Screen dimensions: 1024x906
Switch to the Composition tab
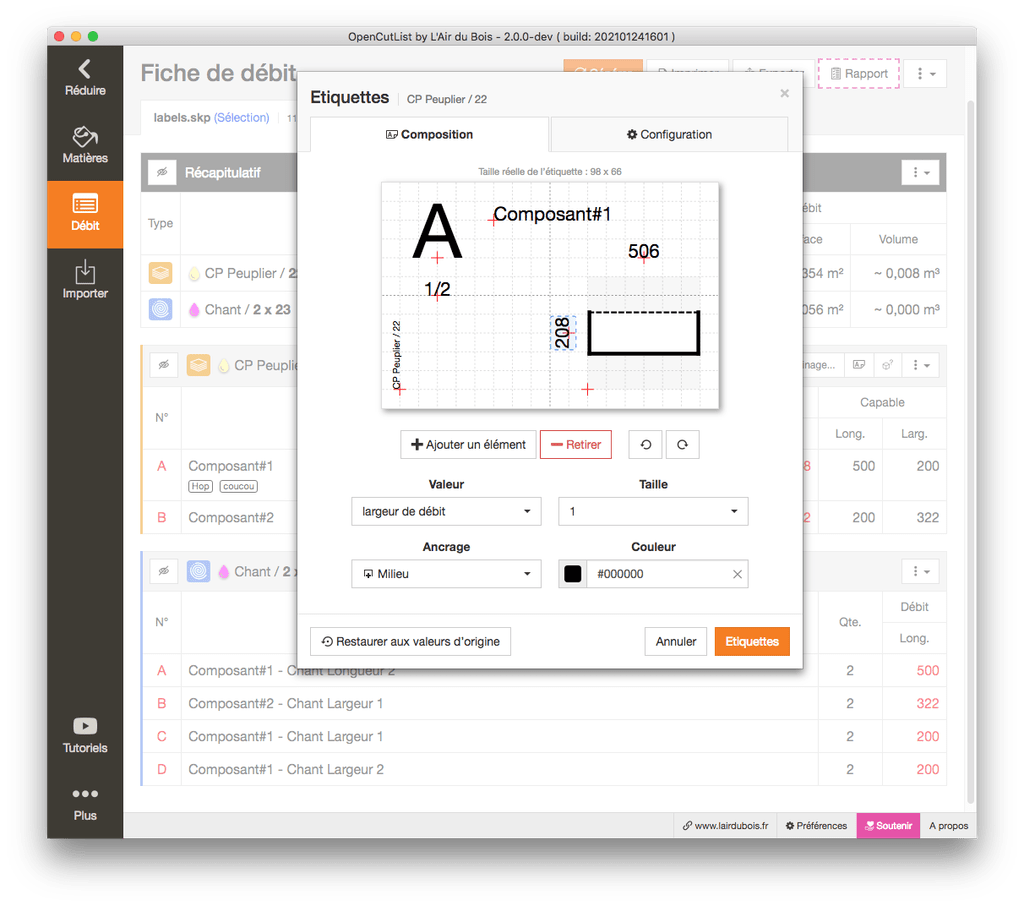429,135
